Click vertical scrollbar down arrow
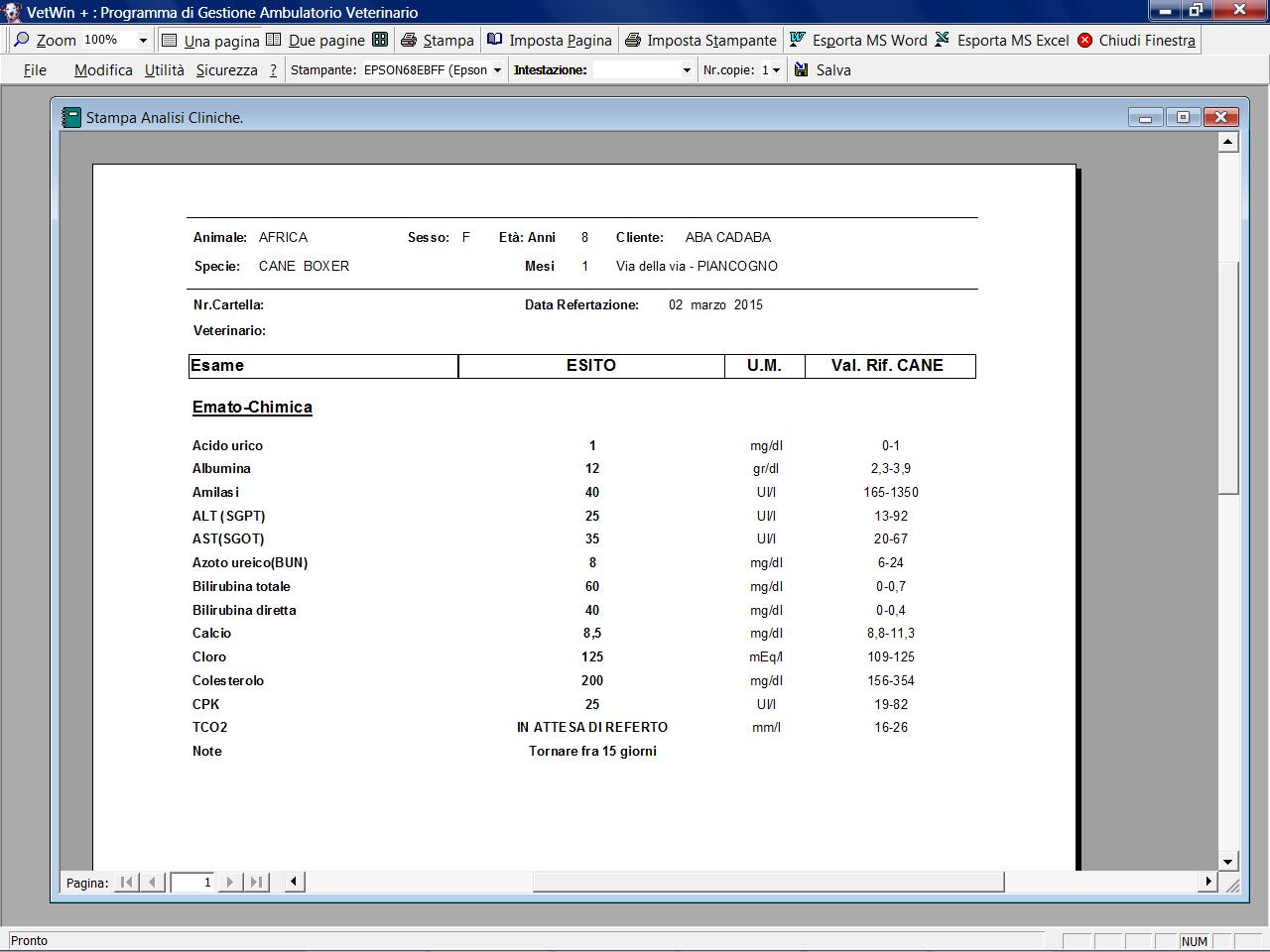Screen dimensions: 1270x952 1228,862
